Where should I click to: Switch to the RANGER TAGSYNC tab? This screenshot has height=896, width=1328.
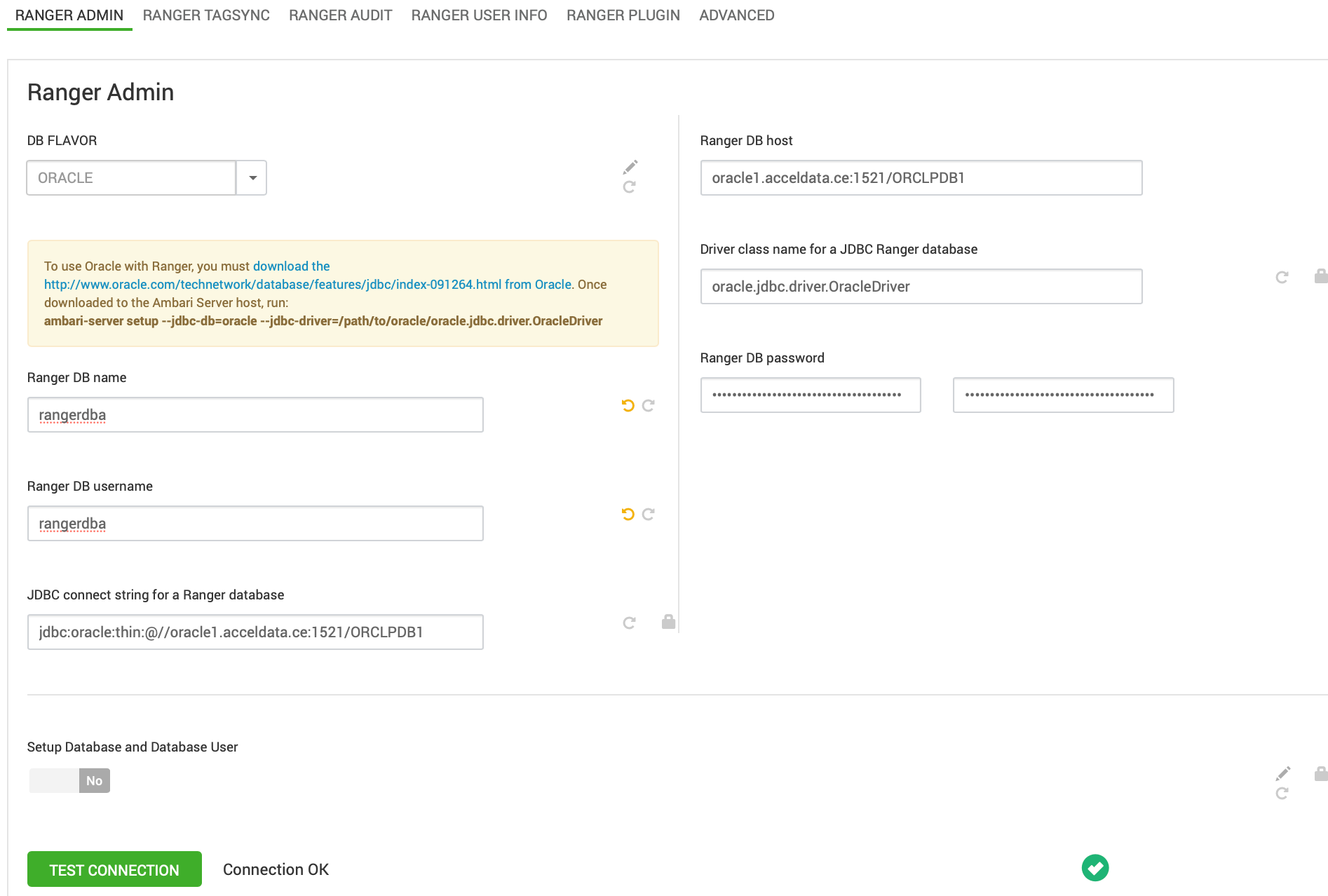click(206, 15)
